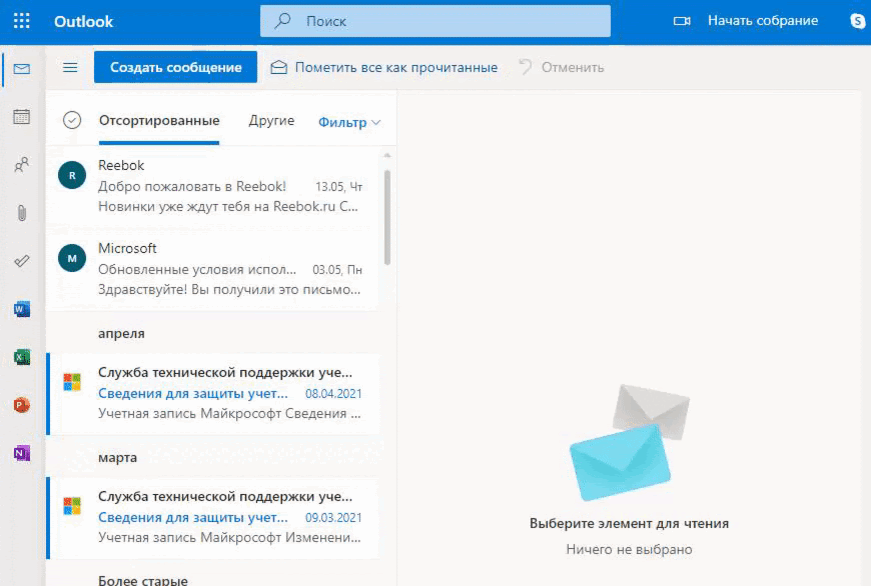Focus the Поиск search field
Image resolution: width=871 pixels, height=586 pixels.
coord(435,21)
